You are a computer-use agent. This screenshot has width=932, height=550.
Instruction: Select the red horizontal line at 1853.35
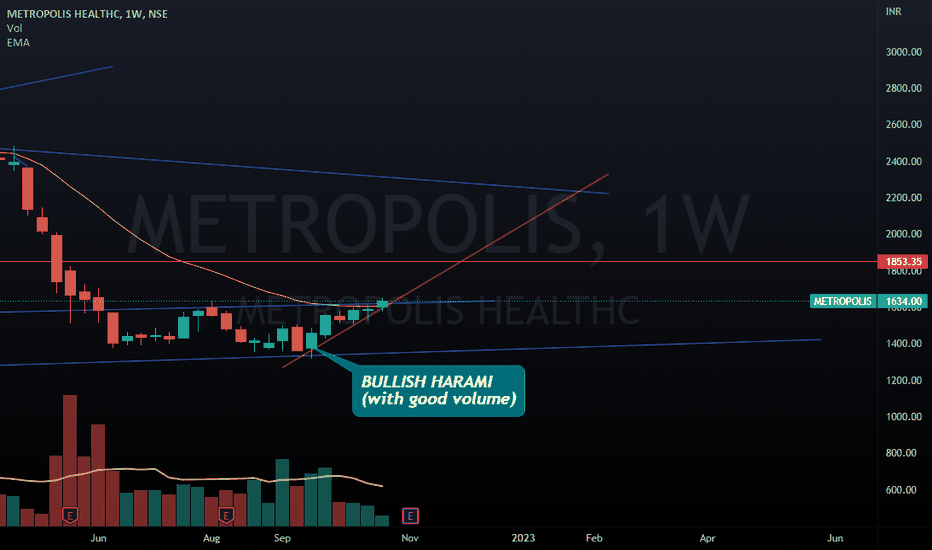click(439, 262)
